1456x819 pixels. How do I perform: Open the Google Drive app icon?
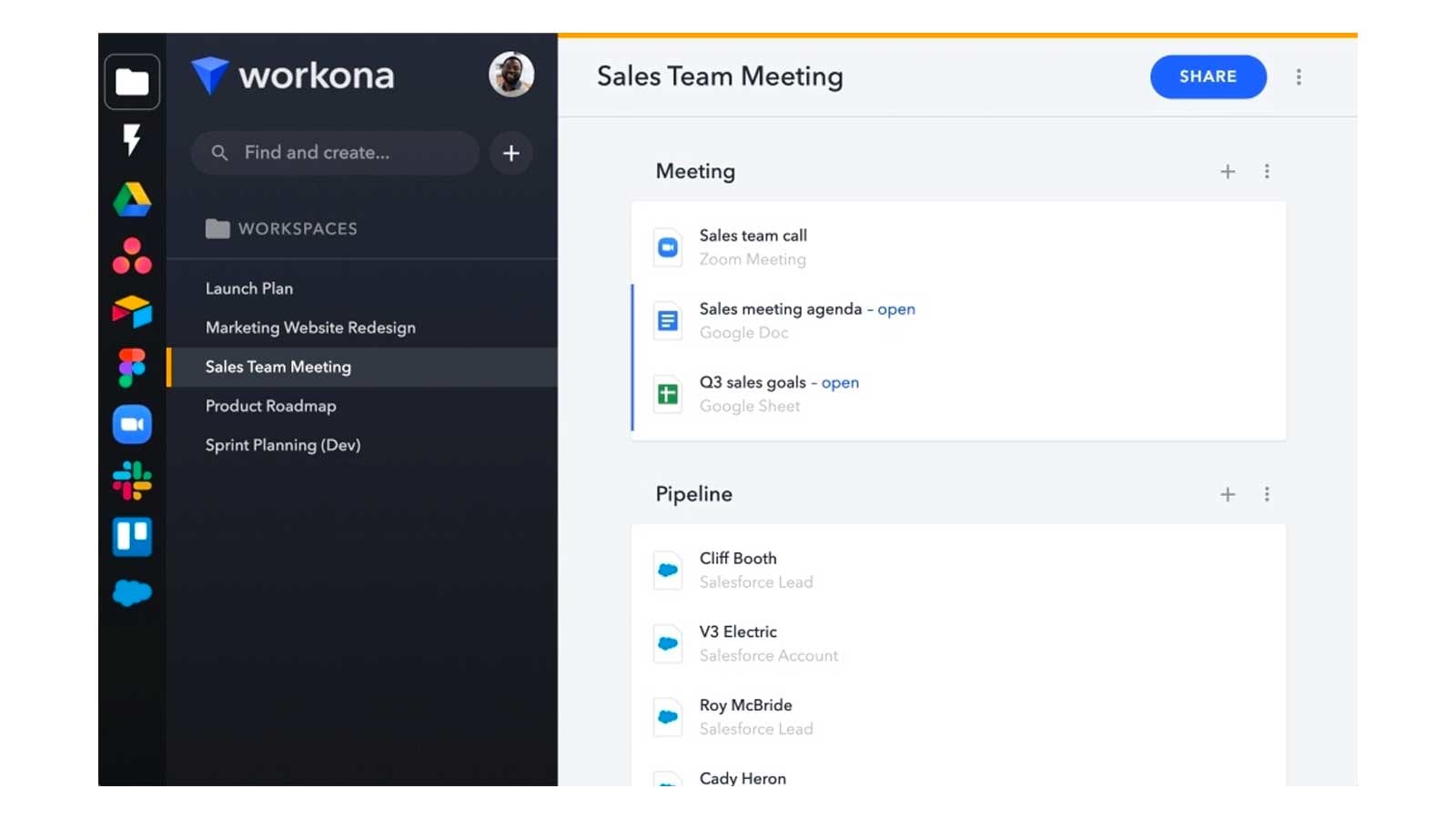pos(132,199)
